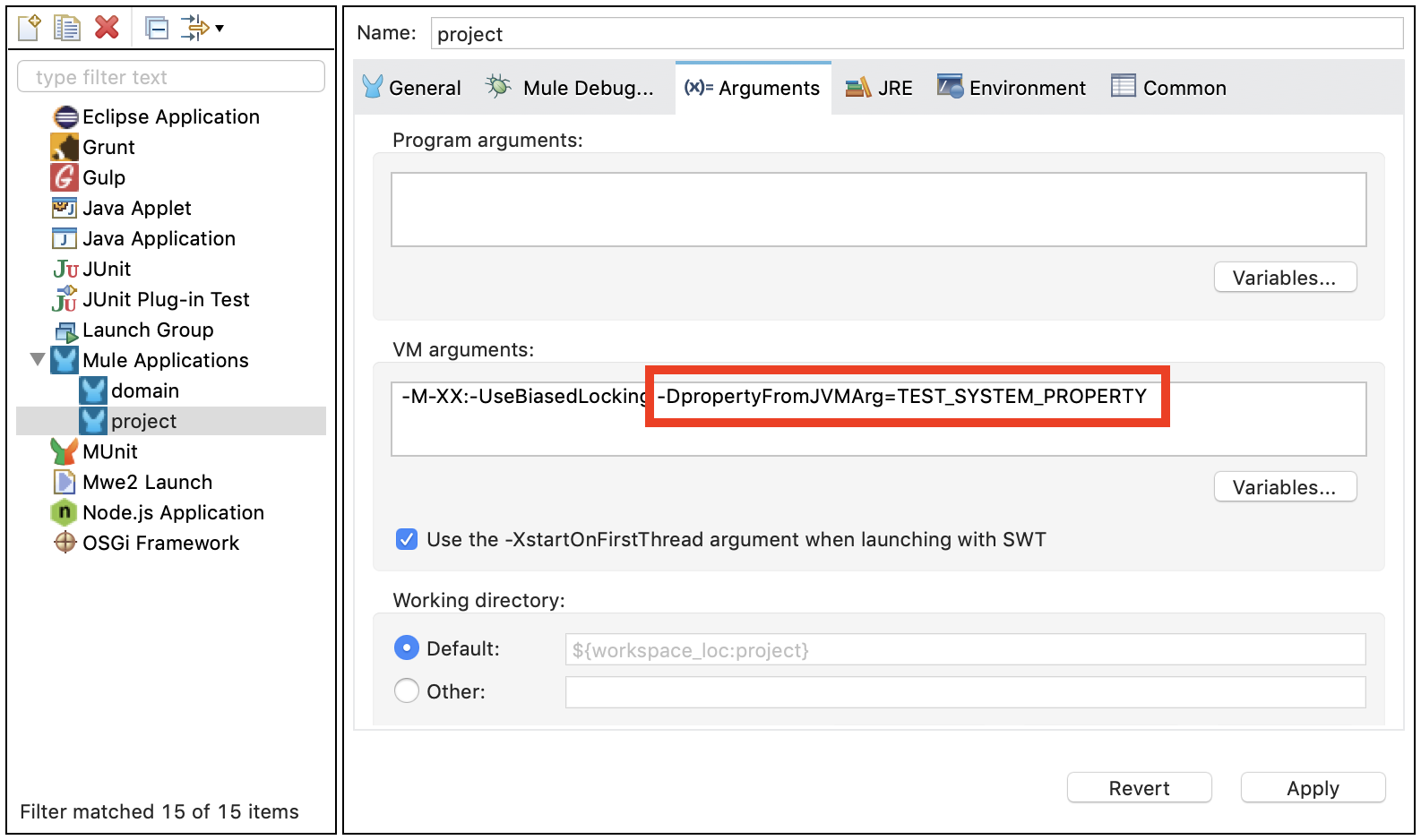Click the duplicate launch configuration icon
The width and height of the screenshot is (1421, 840).
point(67,28)
